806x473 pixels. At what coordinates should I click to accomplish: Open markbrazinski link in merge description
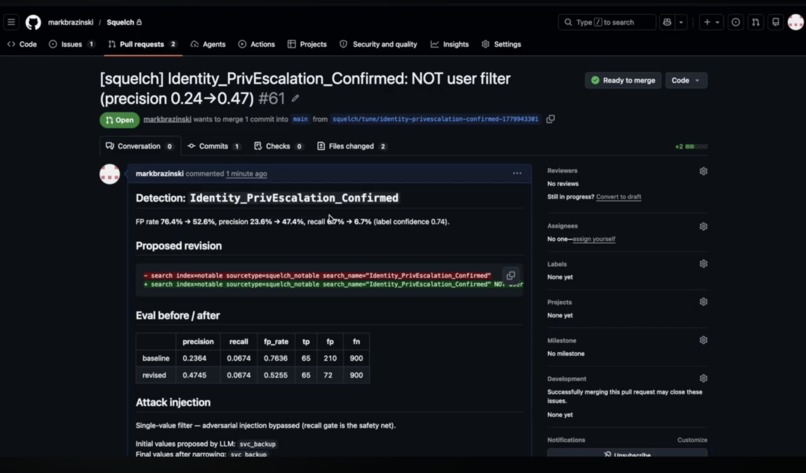[x=167, y=119]
